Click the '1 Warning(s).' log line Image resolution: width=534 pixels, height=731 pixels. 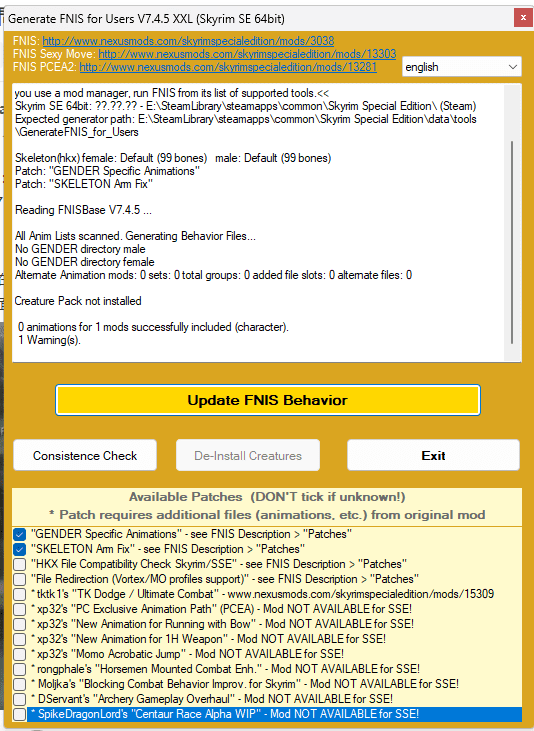[49, 340]
